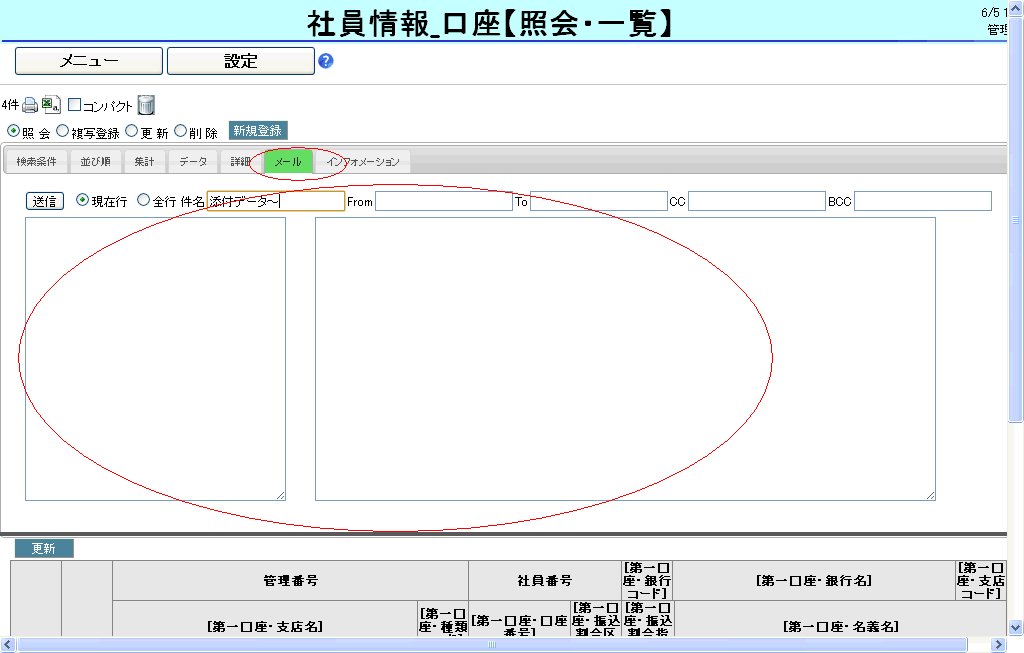The image size is (1024, 653).
Task: Open the 設定 button
Action: tap(240, 61)
